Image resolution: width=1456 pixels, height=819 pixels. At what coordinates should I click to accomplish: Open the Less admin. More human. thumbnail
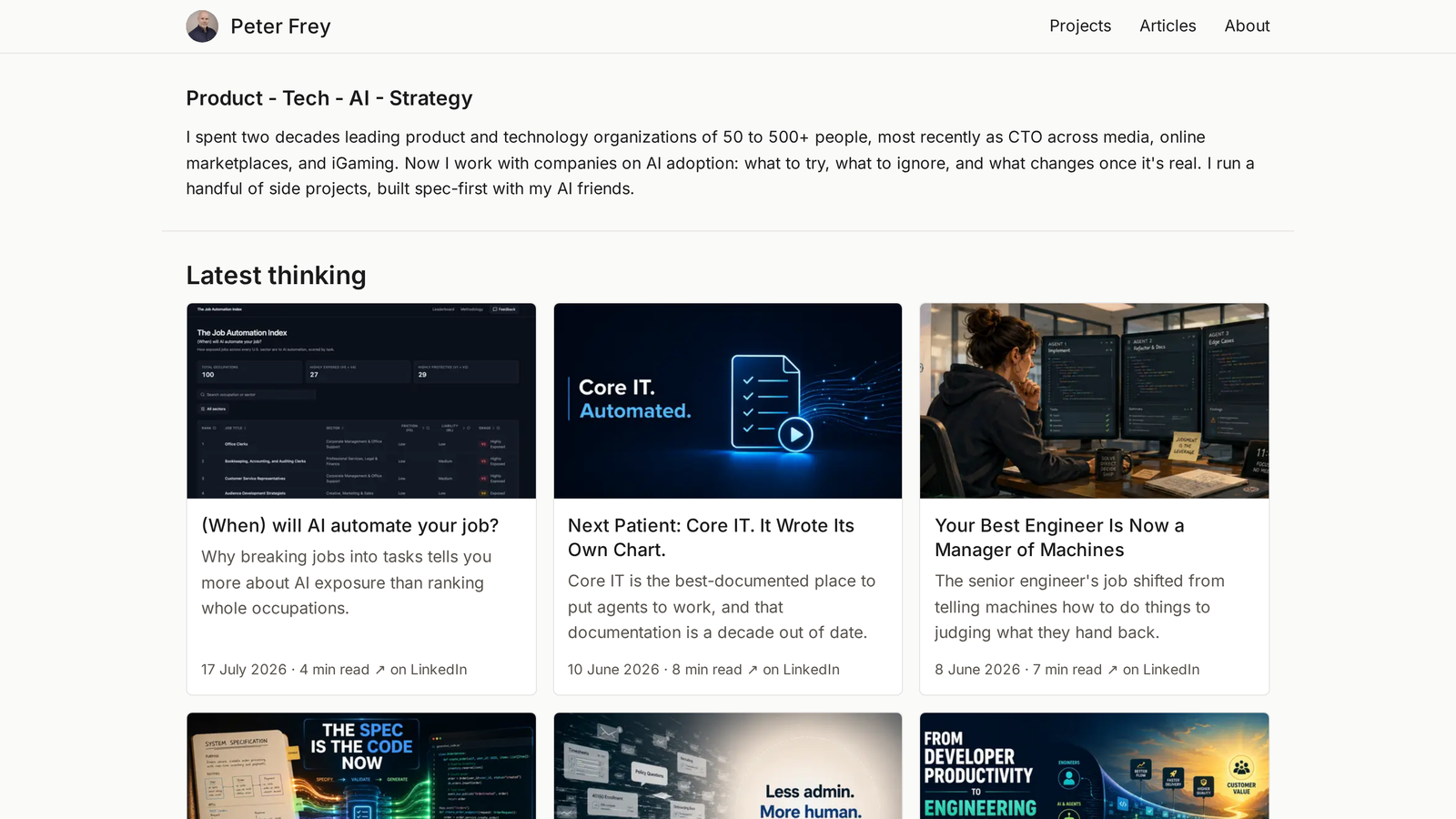point(728,766)
